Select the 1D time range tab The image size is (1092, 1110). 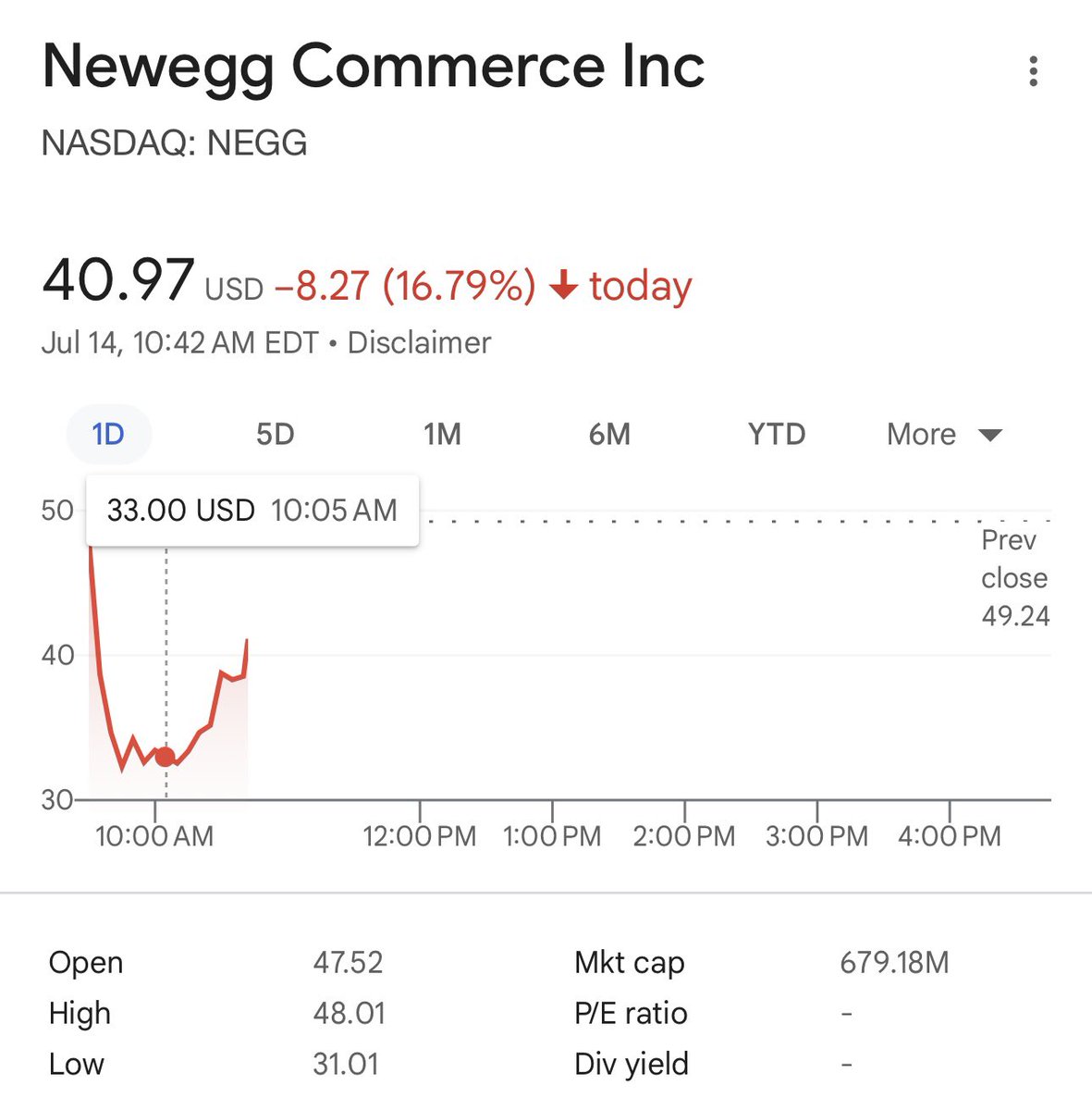[108, 434]
